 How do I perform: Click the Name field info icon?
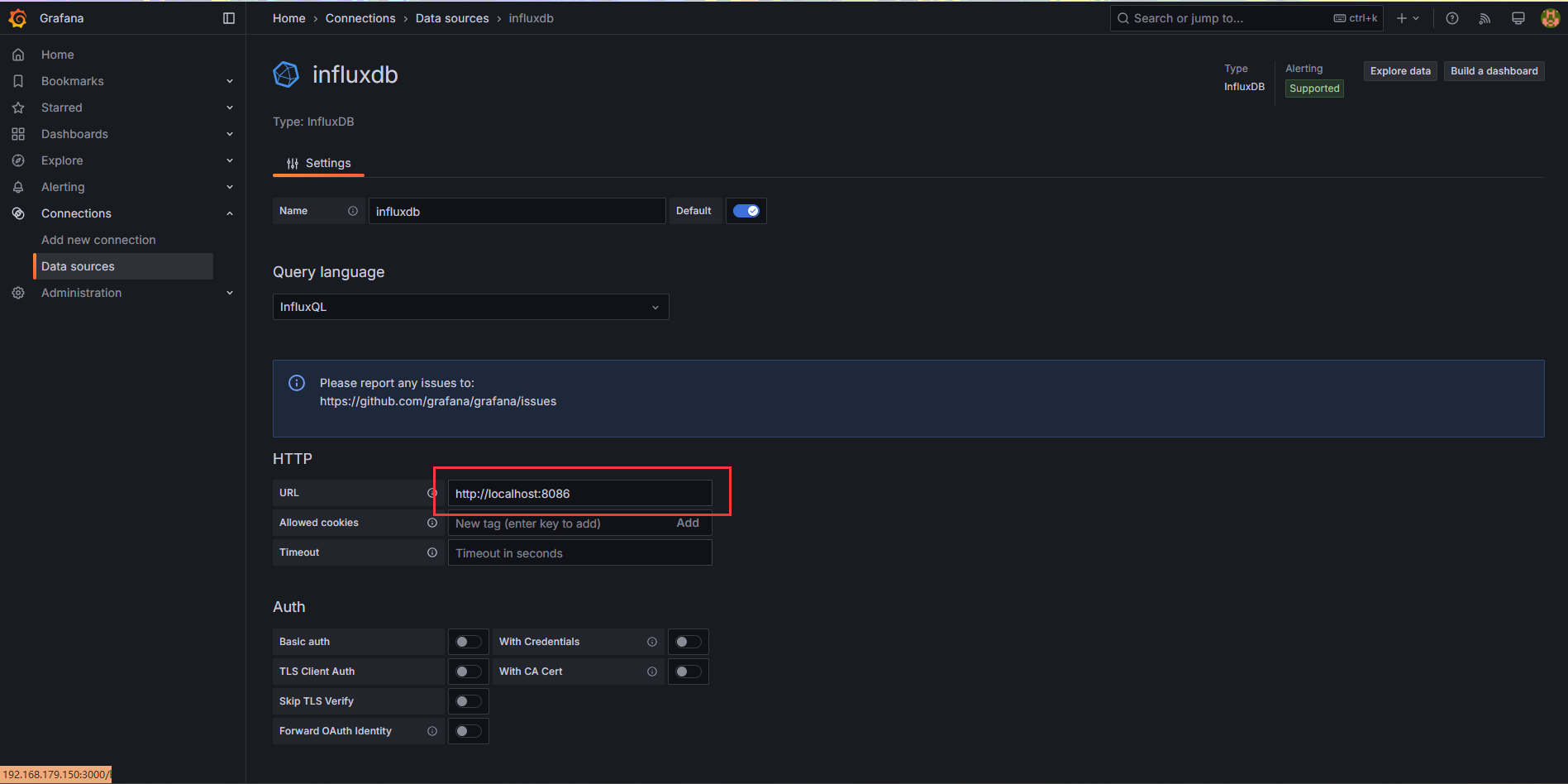(x=353, y=211)
